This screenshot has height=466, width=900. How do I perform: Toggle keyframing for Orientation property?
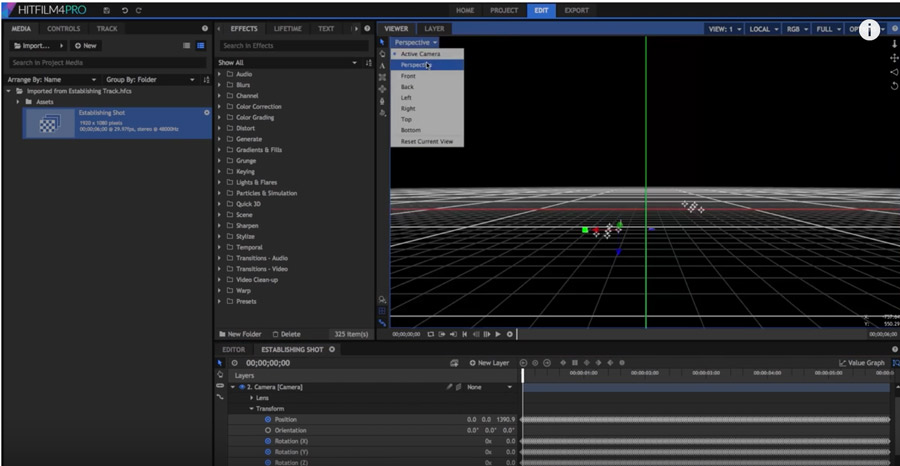268,430
